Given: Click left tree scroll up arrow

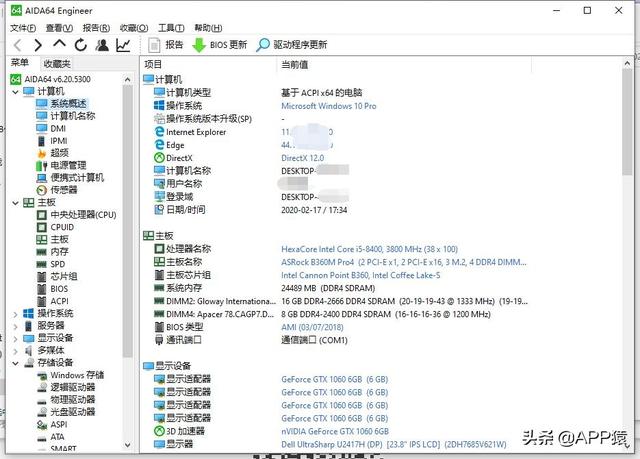Looking at the screenshot, I should (128, 80).
